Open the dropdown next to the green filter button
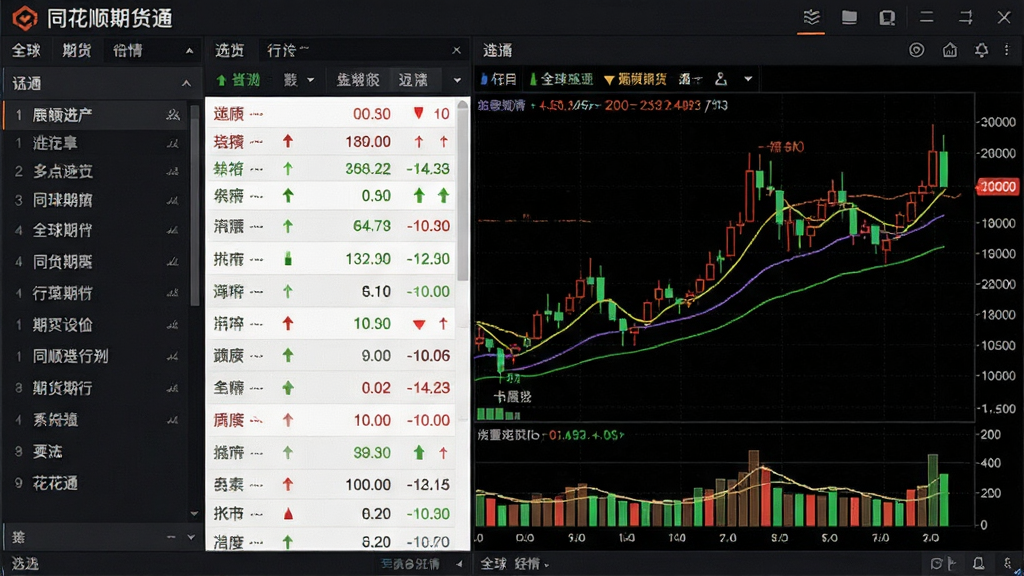 tap(311, 80)
